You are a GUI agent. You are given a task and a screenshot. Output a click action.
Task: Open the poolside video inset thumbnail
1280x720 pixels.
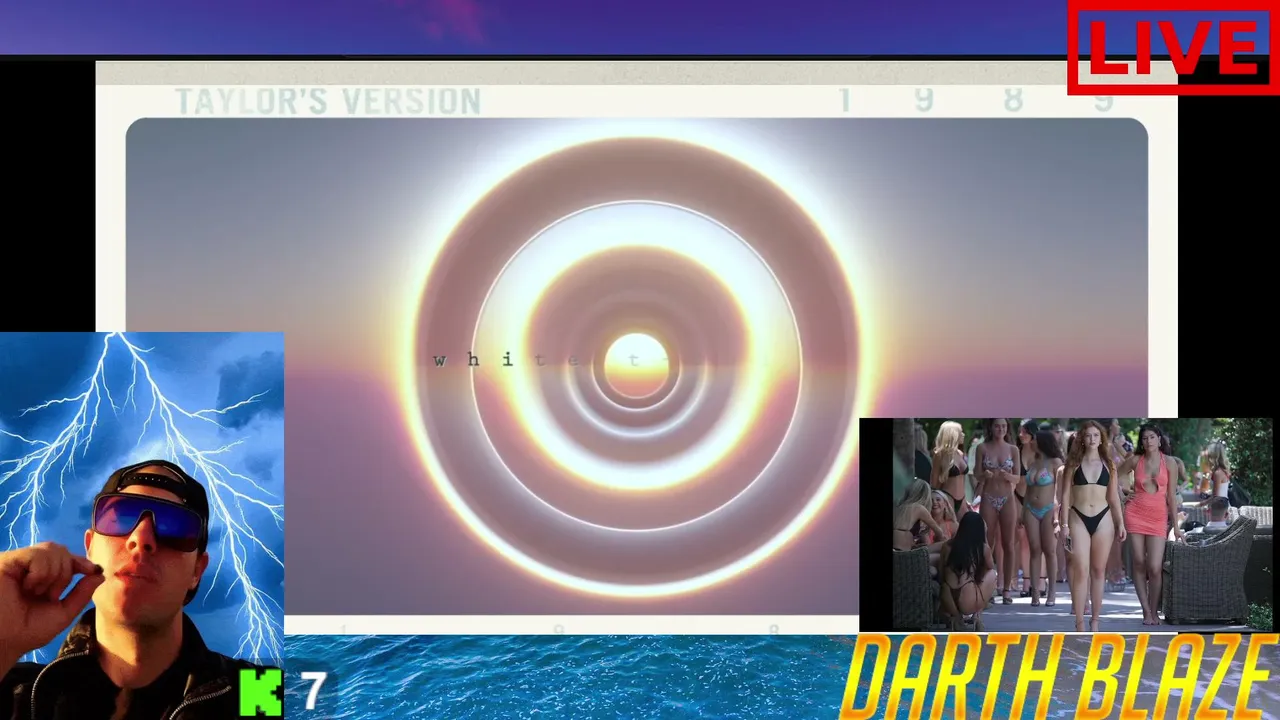point(1066,525)
